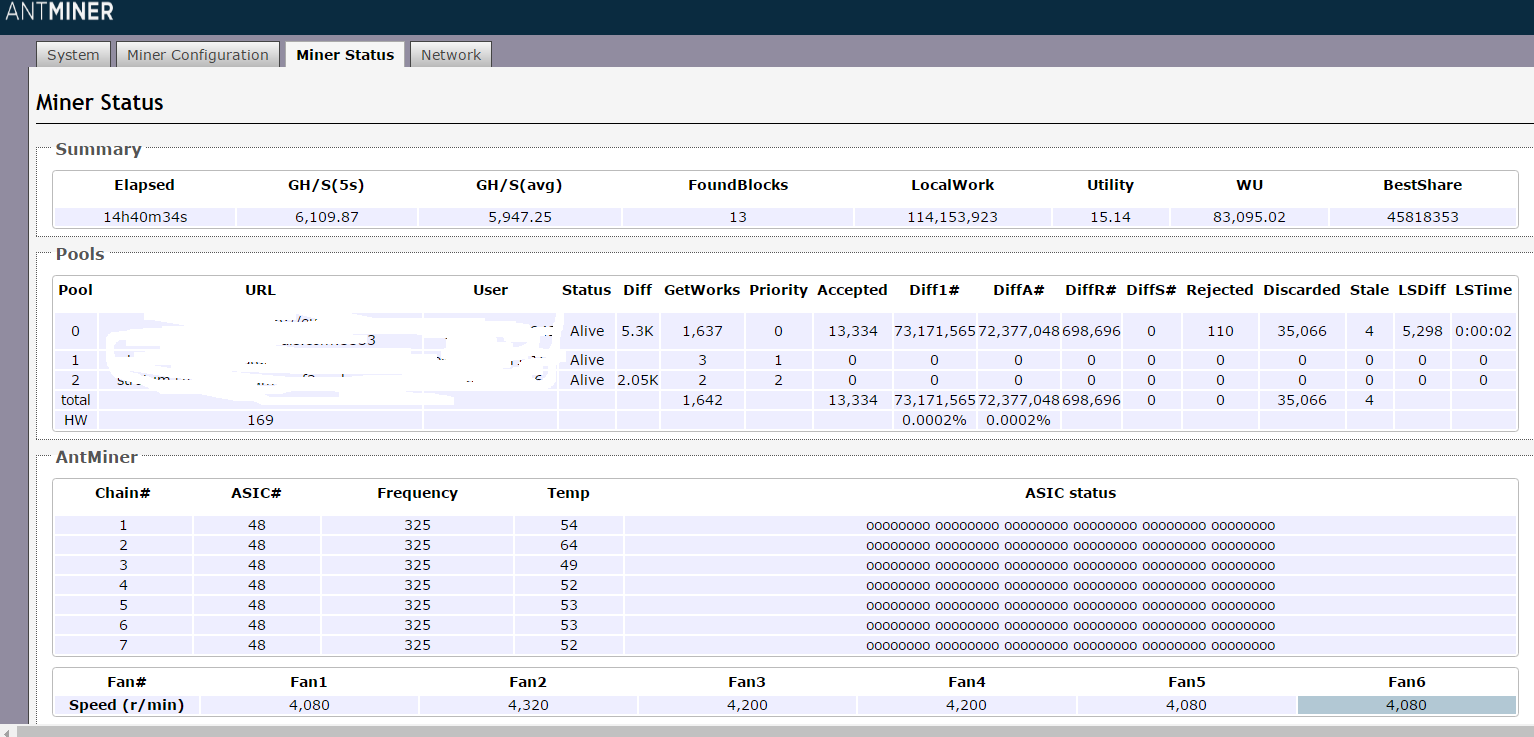This screenshot has width=1534, height=737.
Task: Open the System tab
Action: [x=73, y=55]
